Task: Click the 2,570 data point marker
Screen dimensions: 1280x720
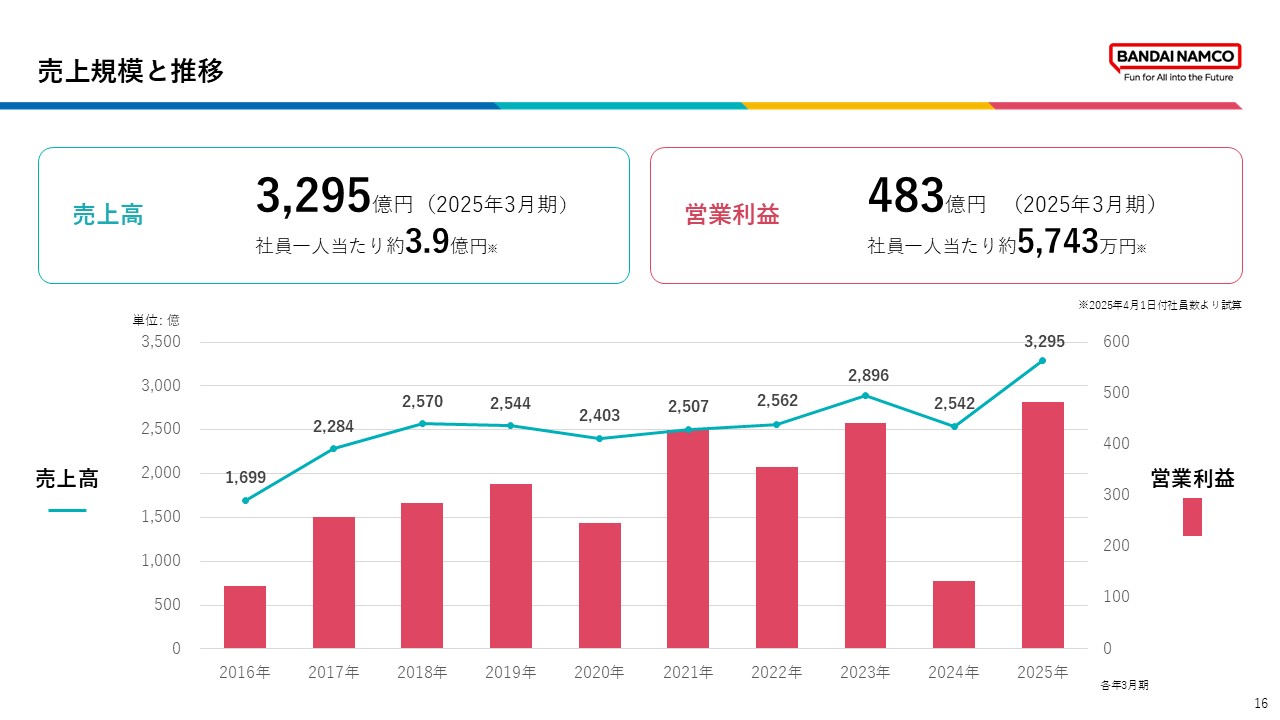Action: coord(421,422)
